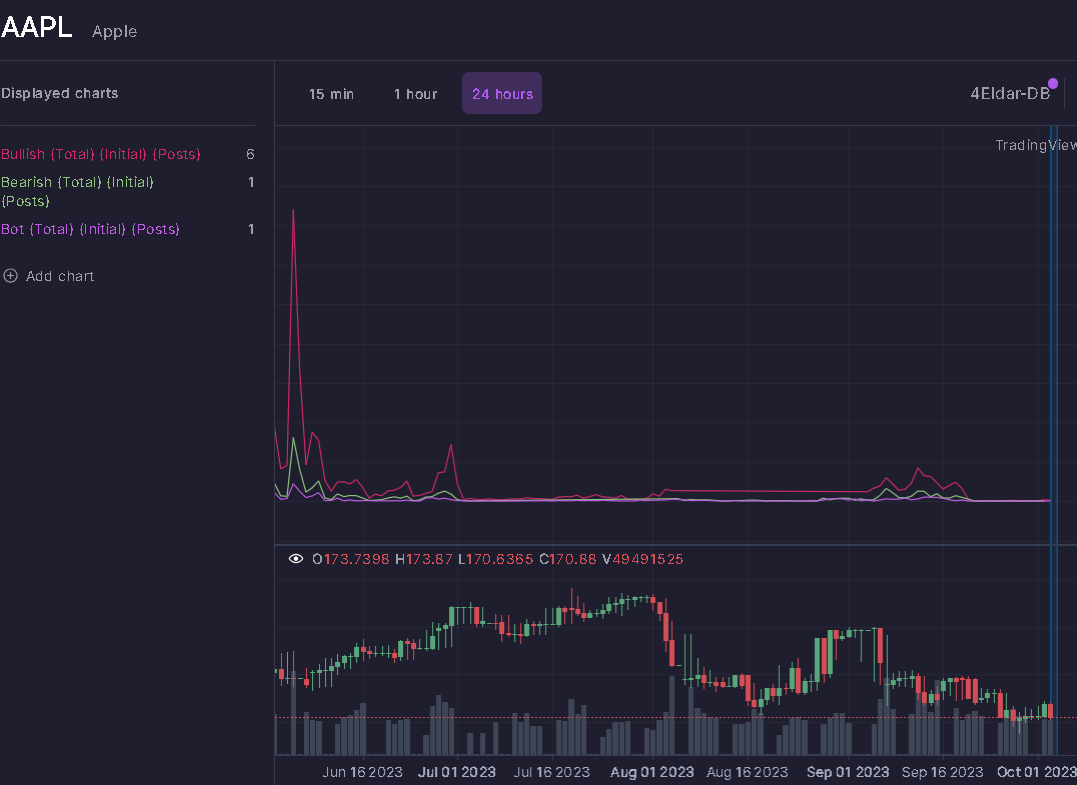Click the TradingView attribution link

point(1036,145)
